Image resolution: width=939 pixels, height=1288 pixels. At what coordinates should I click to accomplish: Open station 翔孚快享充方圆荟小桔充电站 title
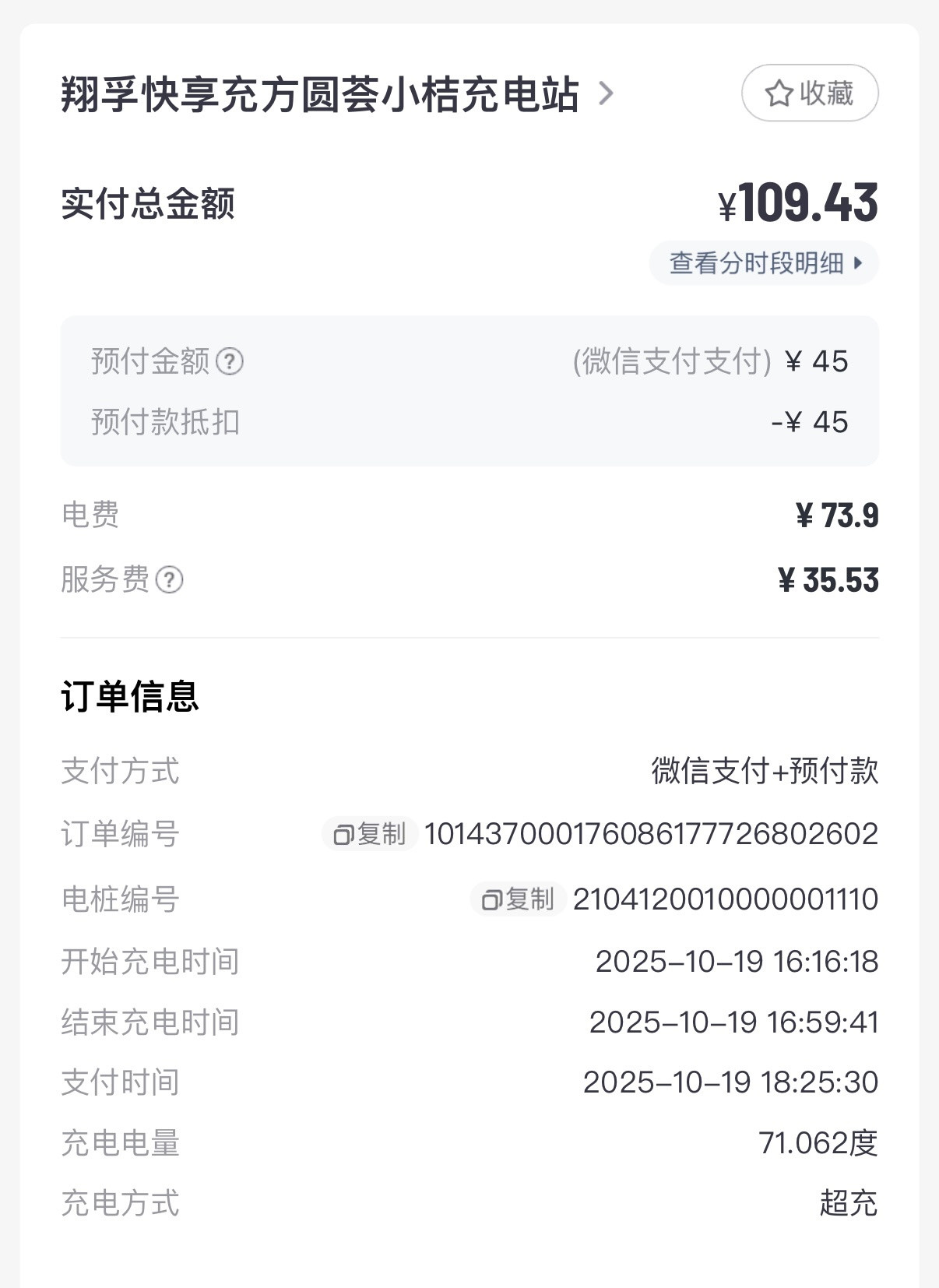pos(319,94)
